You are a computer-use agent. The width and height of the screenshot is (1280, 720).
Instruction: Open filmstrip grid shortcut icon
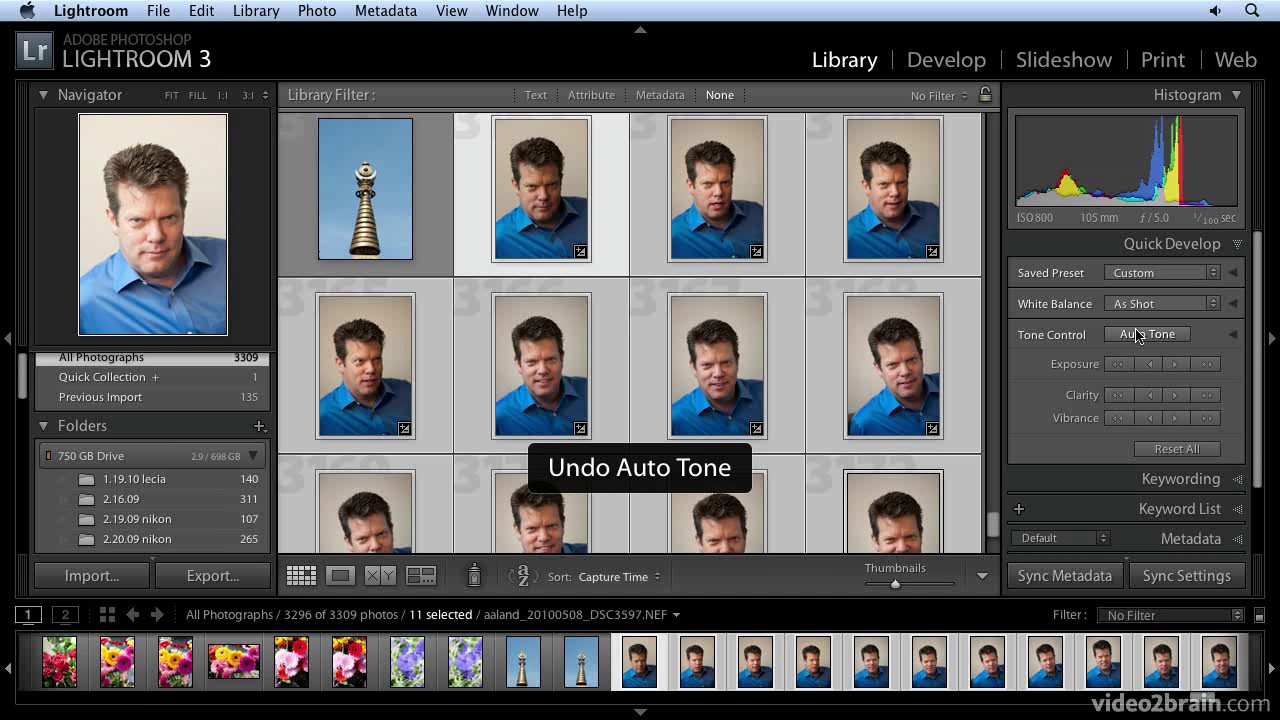[107, 615]
